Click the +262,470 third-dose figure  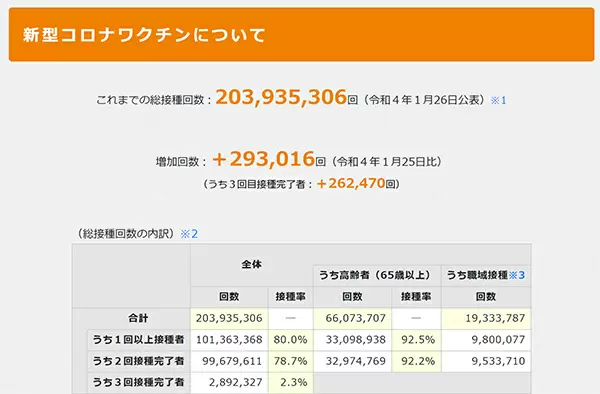(351, 184)
